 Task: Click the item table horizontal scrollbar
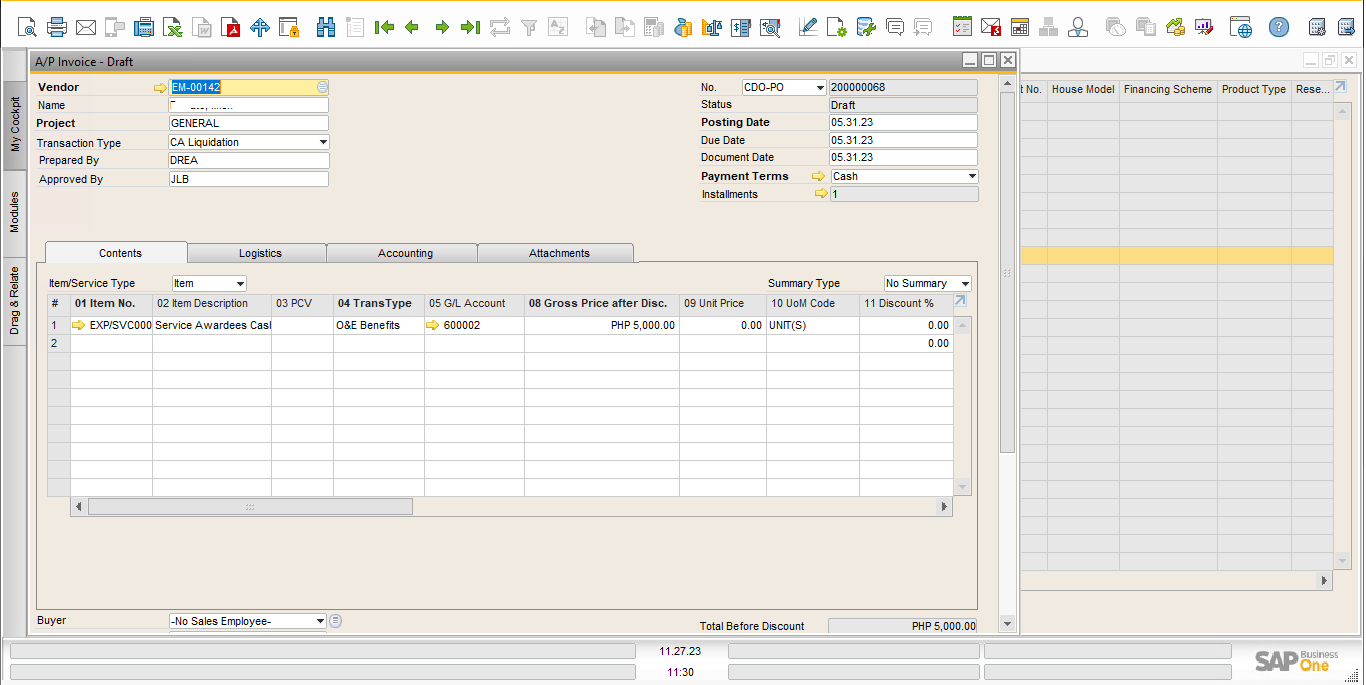pyautogui.click(x=250, y=507)
